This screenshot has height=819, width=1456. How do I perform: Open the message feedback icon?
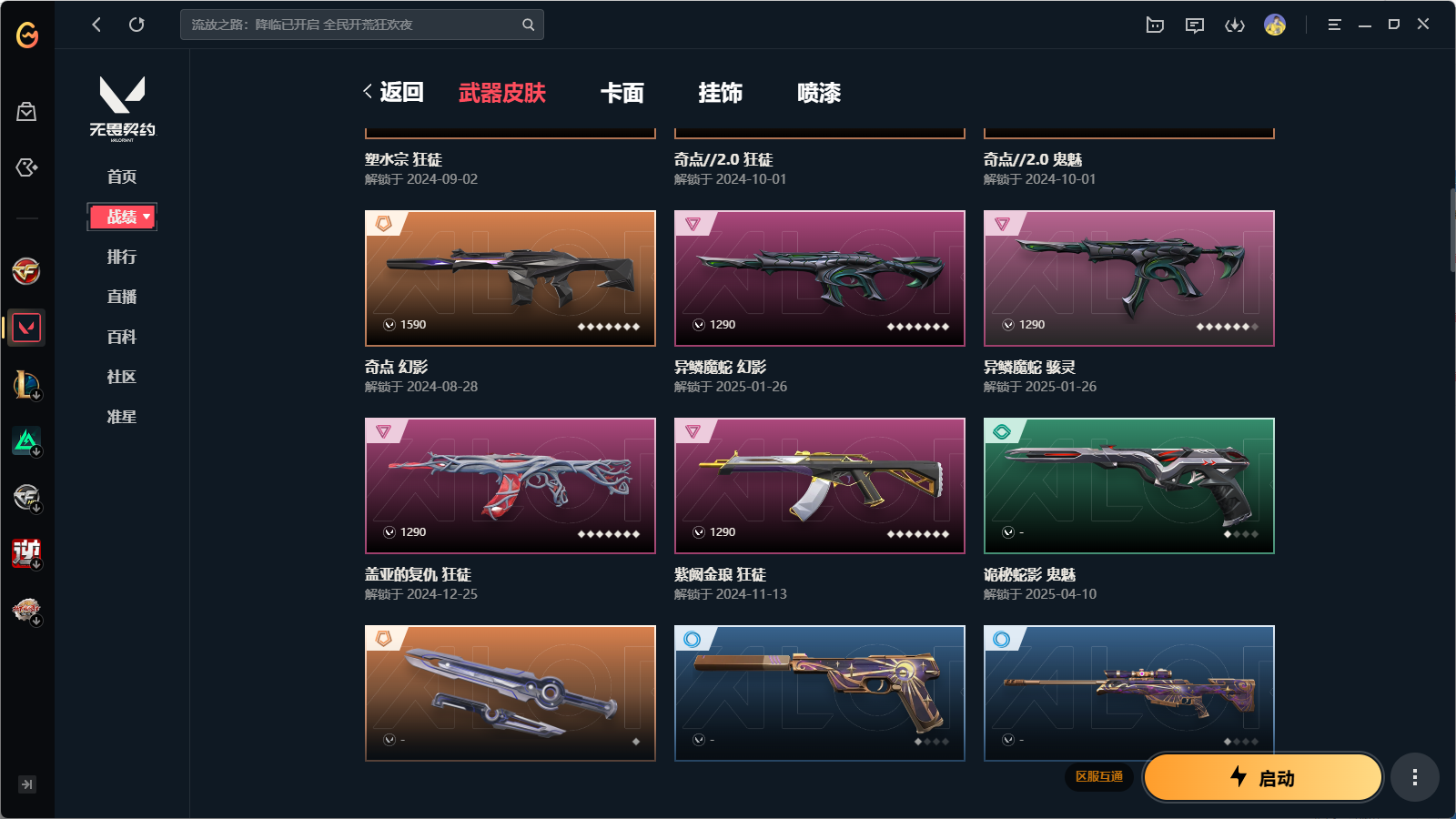pyautogui.click(x=1195, y=25)
